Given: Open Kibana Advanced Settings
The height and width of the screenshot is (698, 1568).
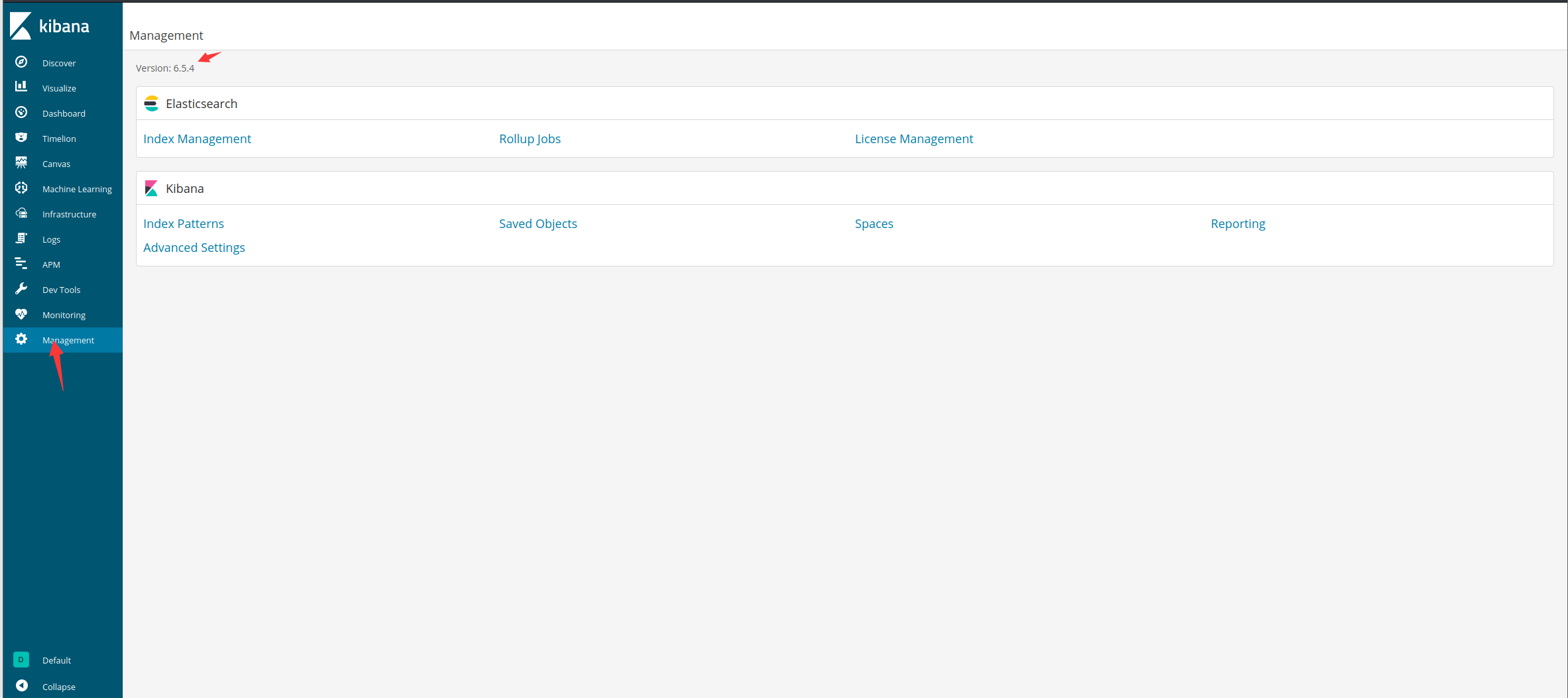Looking at the screenshot, I should click(194, 247).
